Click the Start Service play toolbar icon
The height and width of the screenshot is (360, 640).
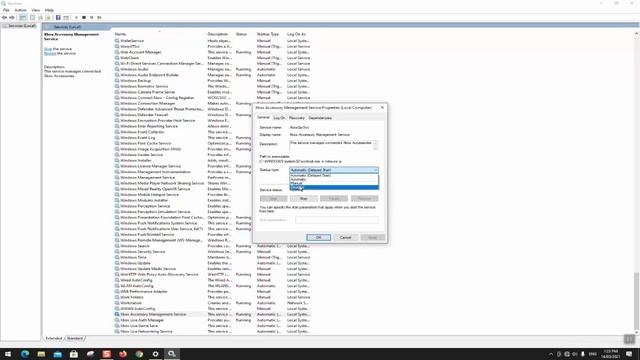(76, 18)
